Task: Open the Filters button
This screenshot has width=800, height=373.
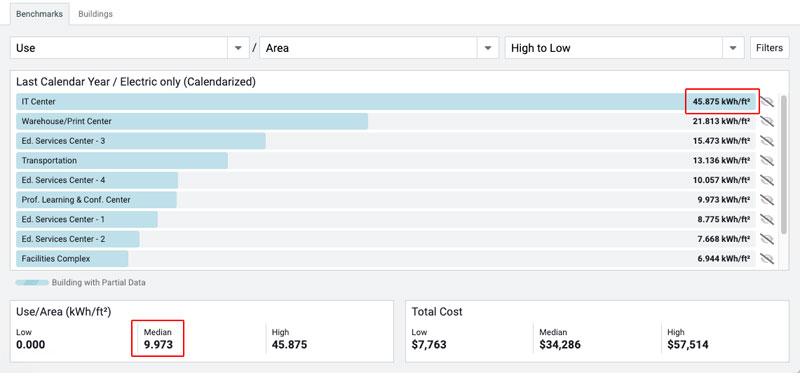Action: point(769,48)
